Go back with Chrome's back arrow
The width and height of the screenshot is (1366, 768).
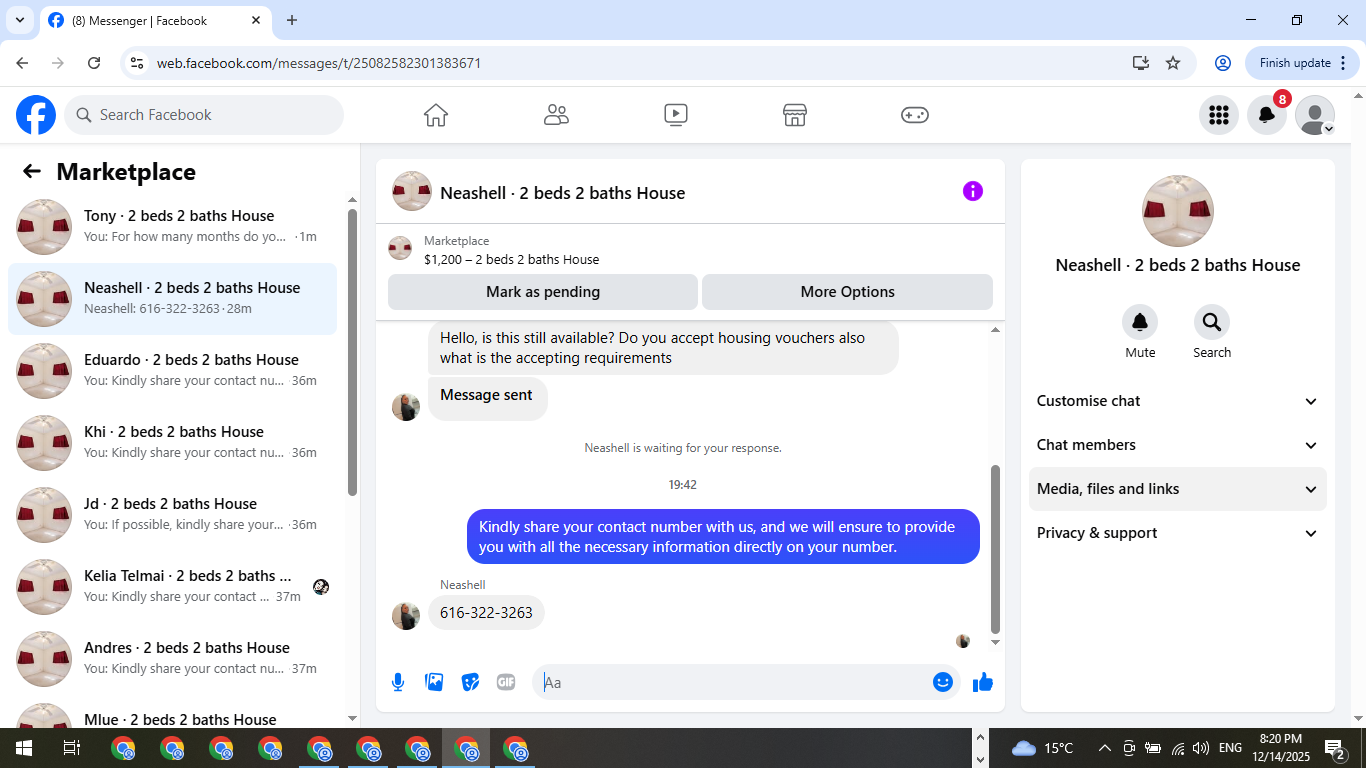pos(22,63)
